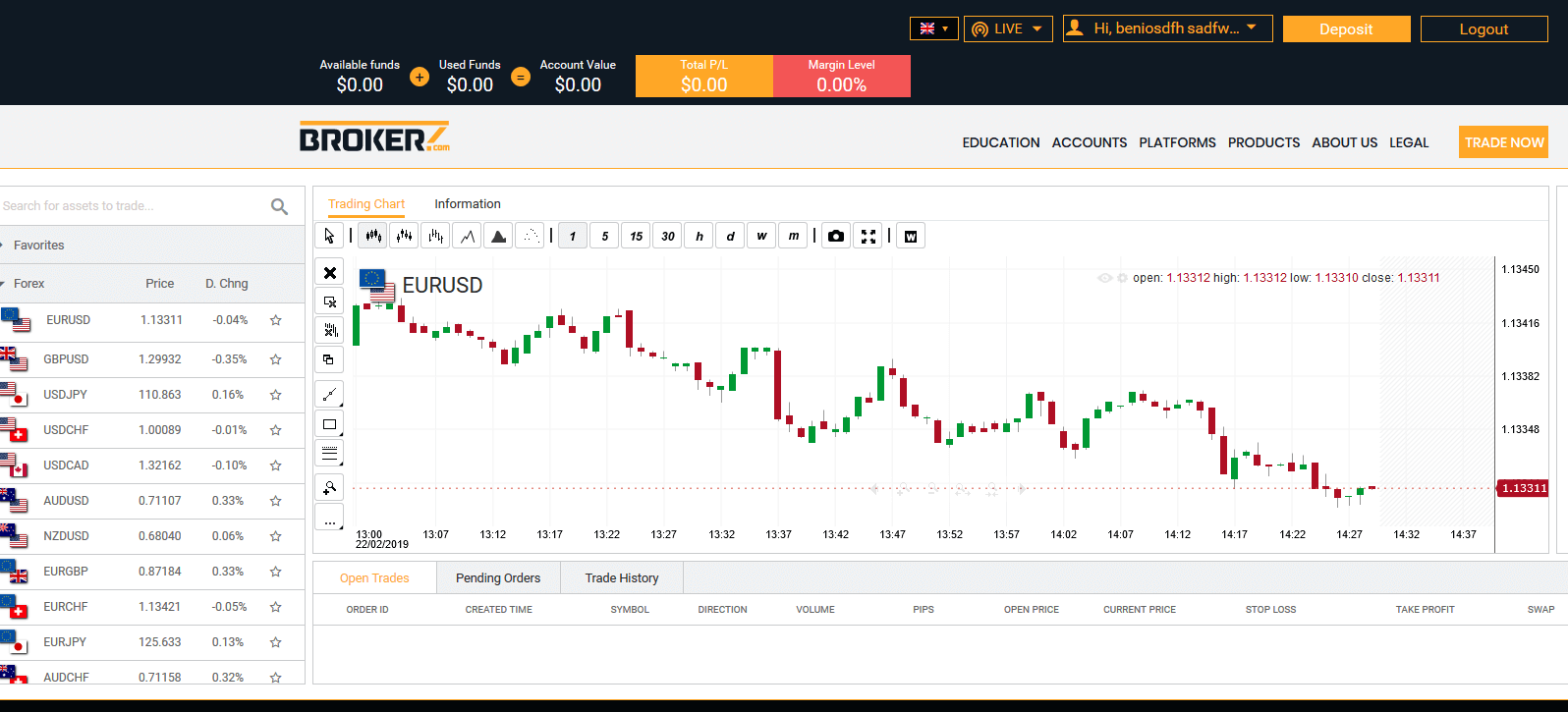This screenshot has height=712, width=1568.
Task: Toggle favorite star for GBPUSD
Action: pos(276,359)
